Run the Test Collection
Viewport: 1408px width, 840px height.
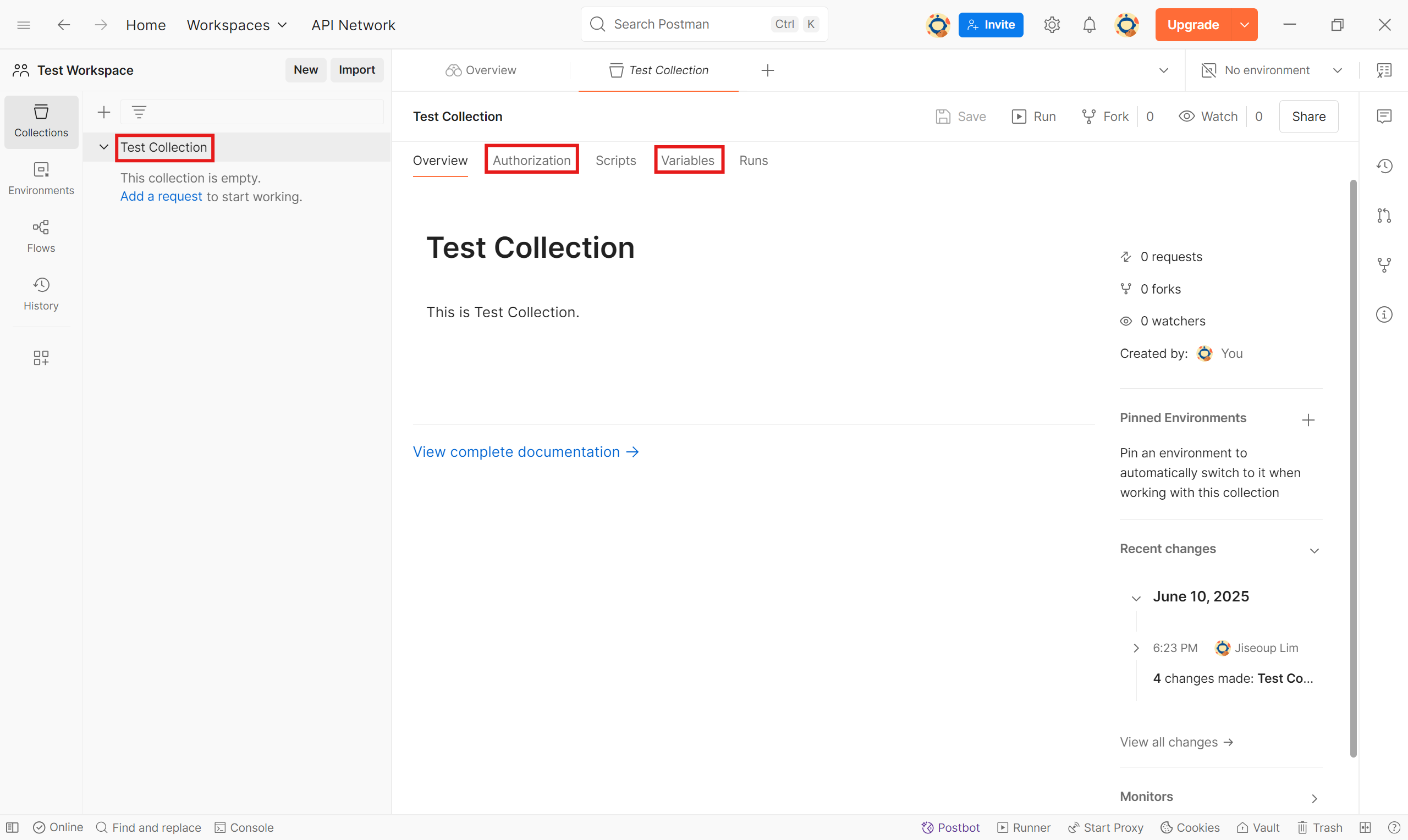1034,116
